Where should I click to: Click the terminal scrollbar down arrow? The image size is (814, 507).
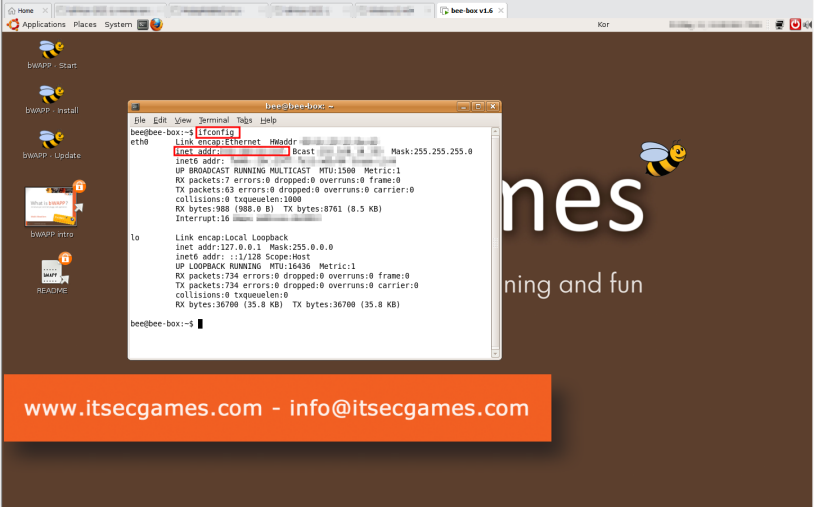click(x=495, y=354)
